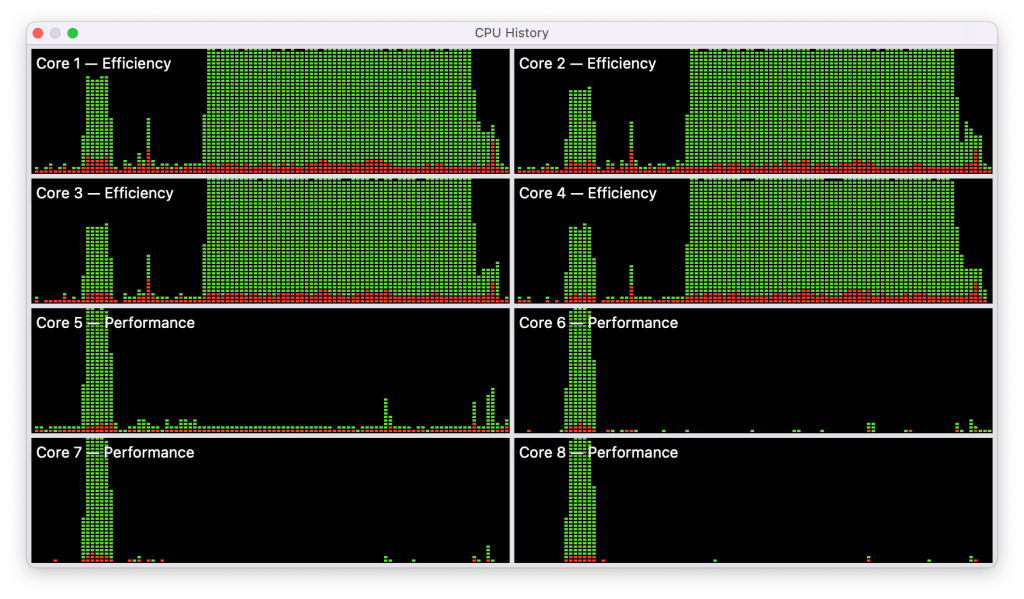Image resolution: width=1024 pixels, height=599 pixels.
Task: Minimize the CPU History window
Action: coord(55,33)
